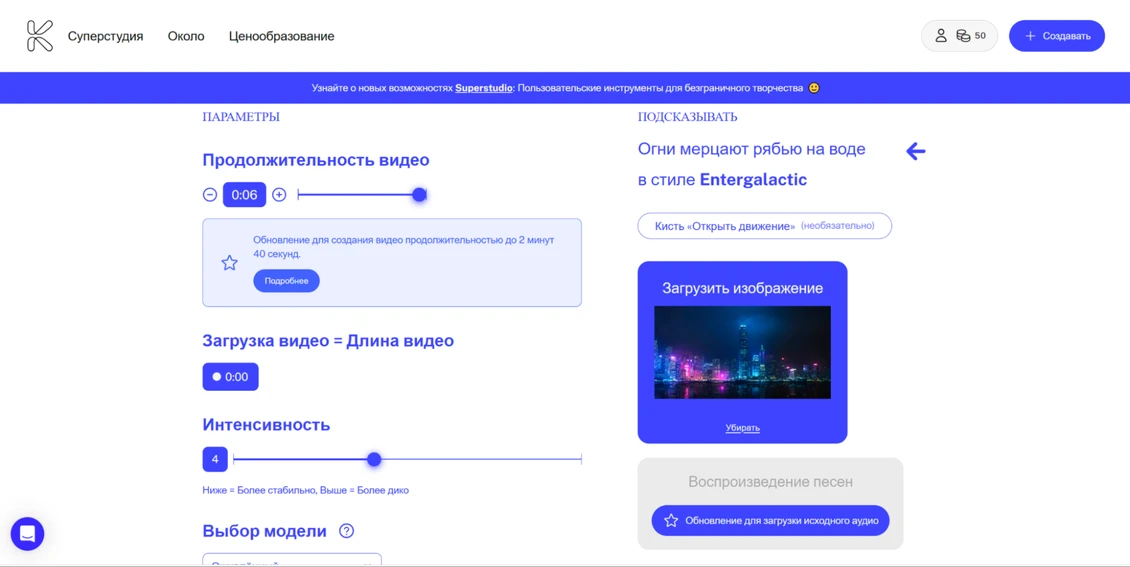Click the smiley emoji in the banner
The height and width of the screenshot is (567, 1130).
[814, 88]
